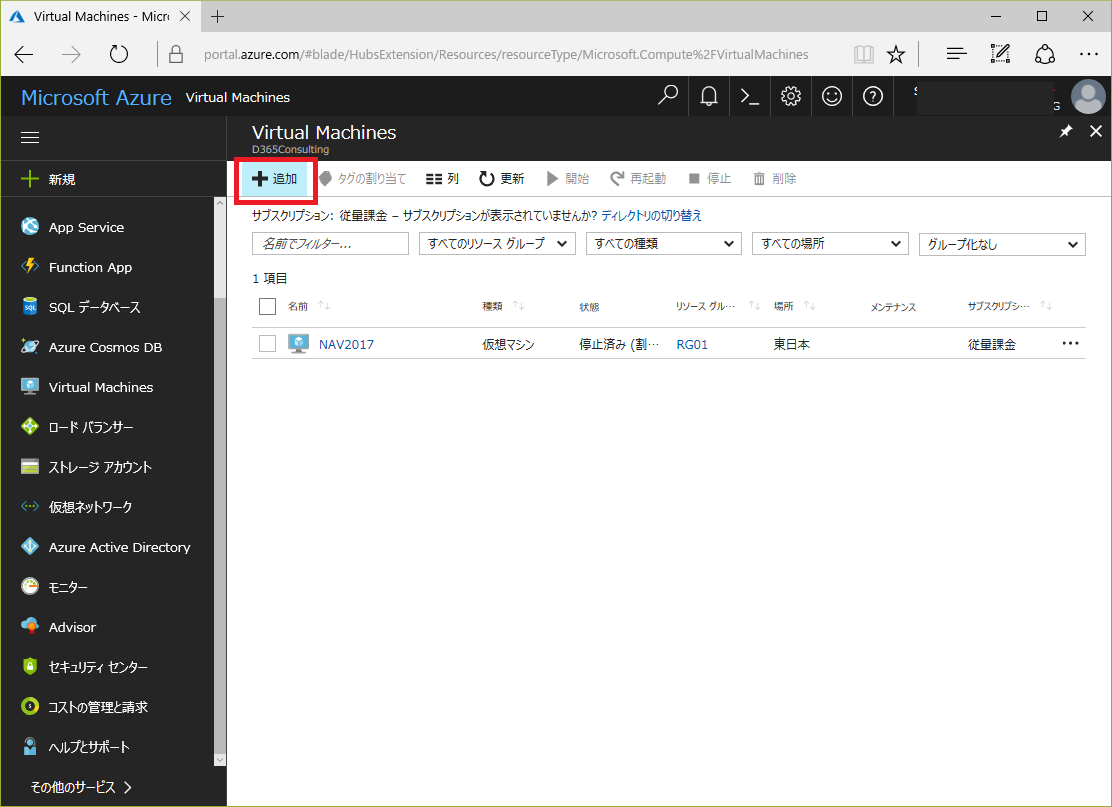The image size is (1112, 807).
Task: Click 追加 add button
Action: 274,179
